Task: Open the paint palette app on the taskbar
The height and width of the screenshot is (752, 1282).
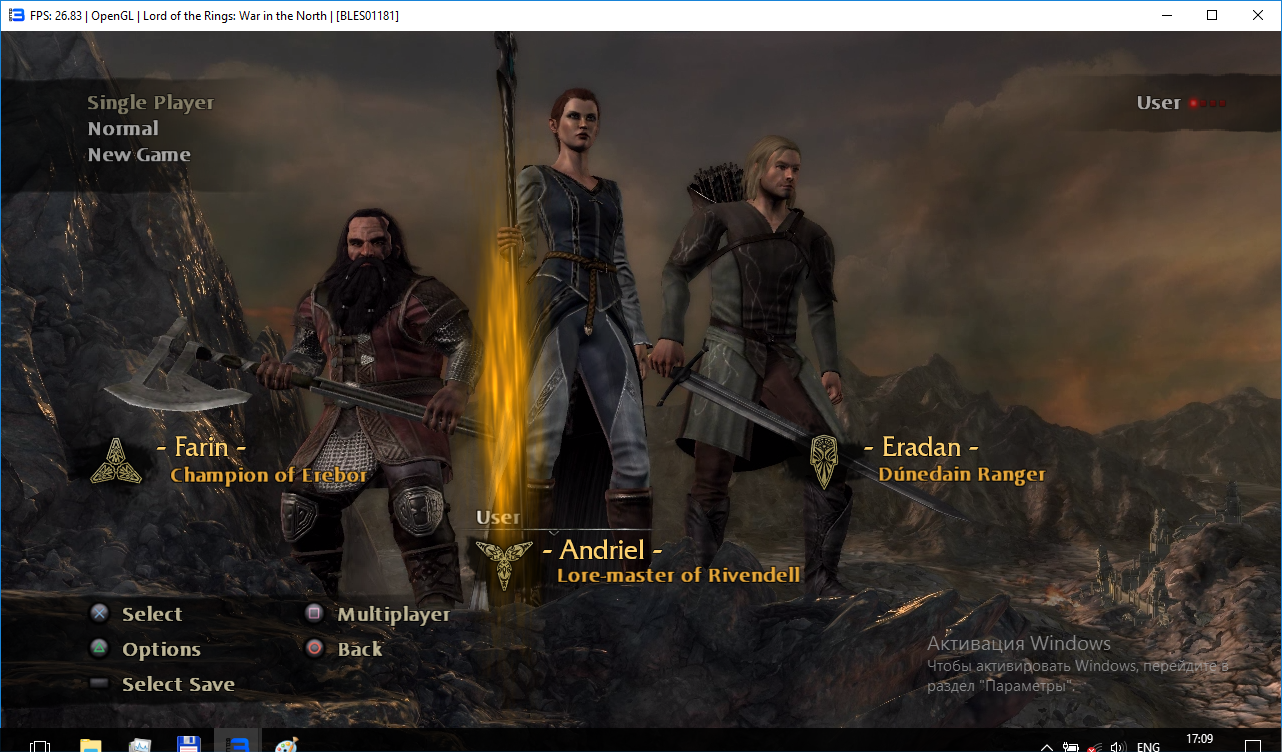Action: 286,744
